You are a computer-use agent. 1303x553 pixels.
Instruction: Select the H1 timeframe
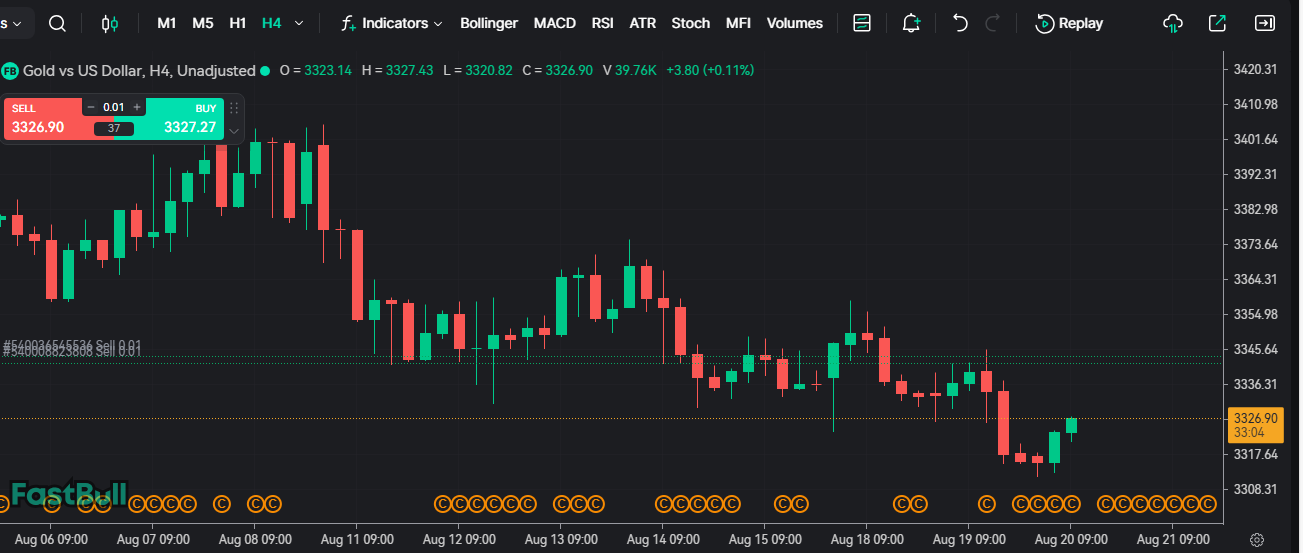(237, 23)
